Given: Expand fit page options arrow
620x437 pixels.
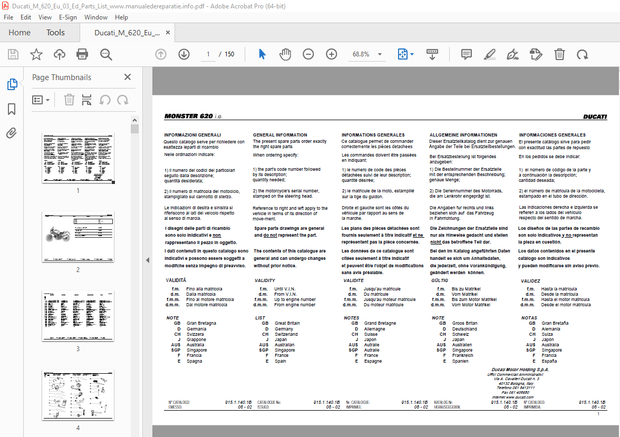Looking at the screenshot, I should pyautogui.click(x=412, y=54).
